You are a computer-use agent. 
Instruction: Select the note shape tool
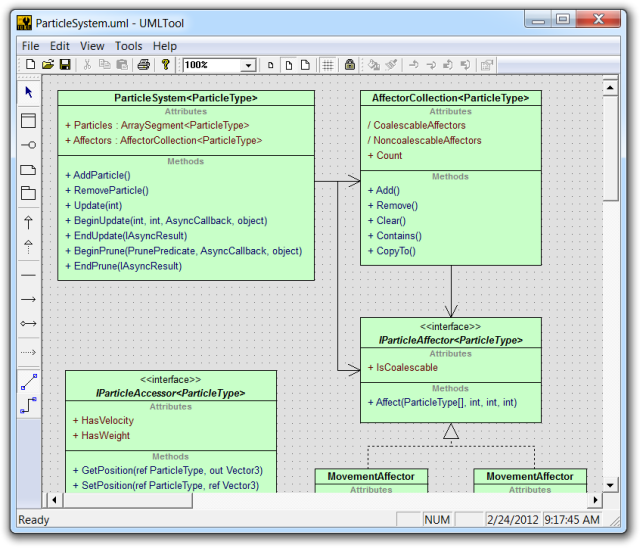[x=29, y=170]
